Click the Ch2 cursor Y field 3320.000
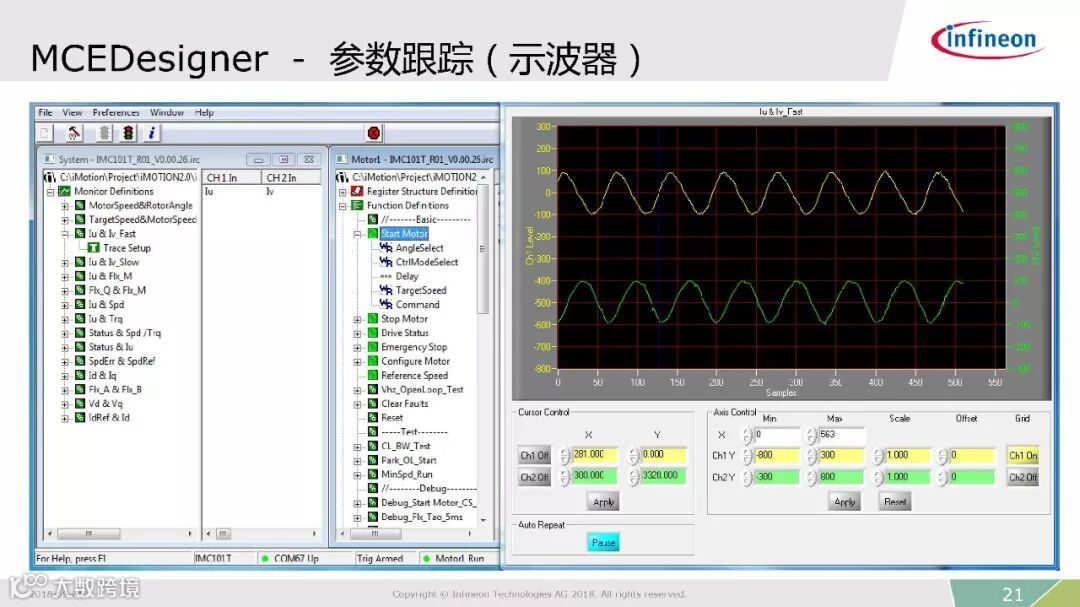The width and height of the screenshot is (1080, 607). pyautogui.click(x=663, y=475)
